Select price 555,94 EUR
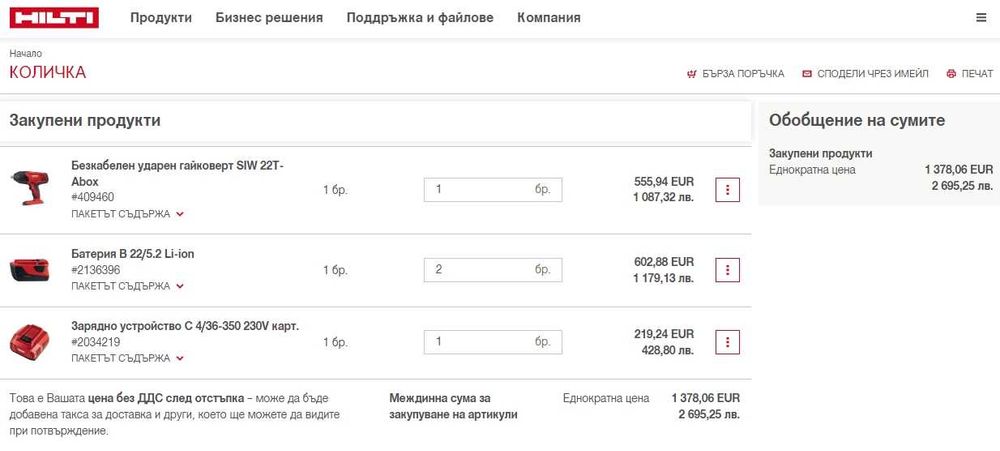Screen dimensions: 1000x451 click(664, 182)
